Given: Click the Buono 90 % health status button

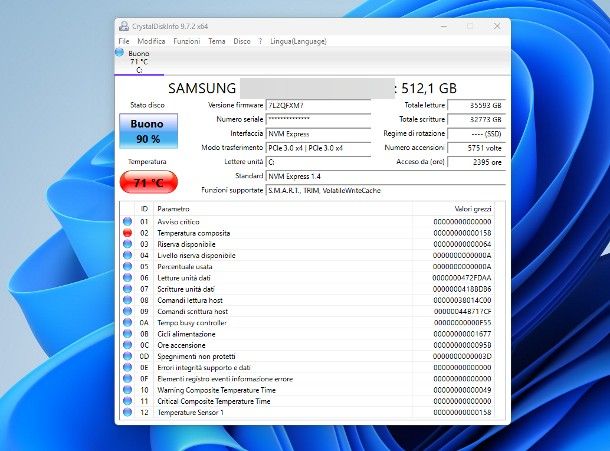Looking at the screenshot, I should 148,131.
